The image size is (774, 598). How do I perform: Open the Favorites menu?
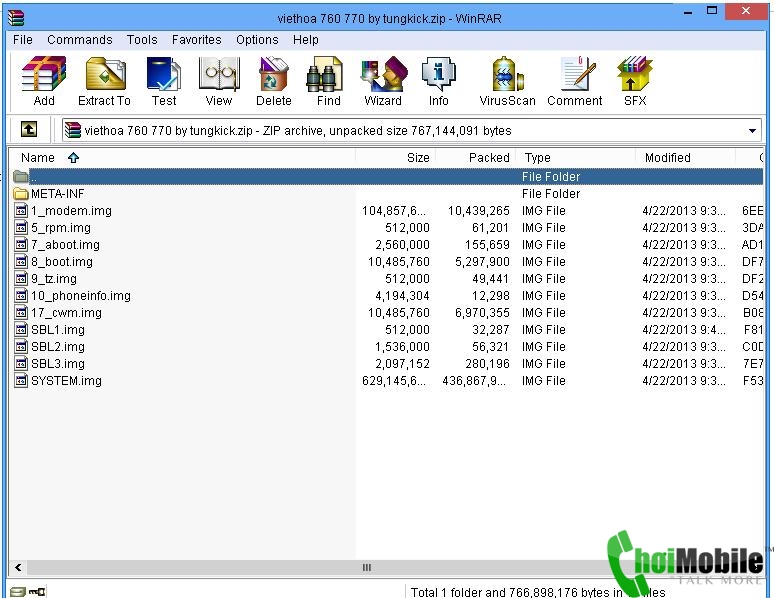click(196, 40)
